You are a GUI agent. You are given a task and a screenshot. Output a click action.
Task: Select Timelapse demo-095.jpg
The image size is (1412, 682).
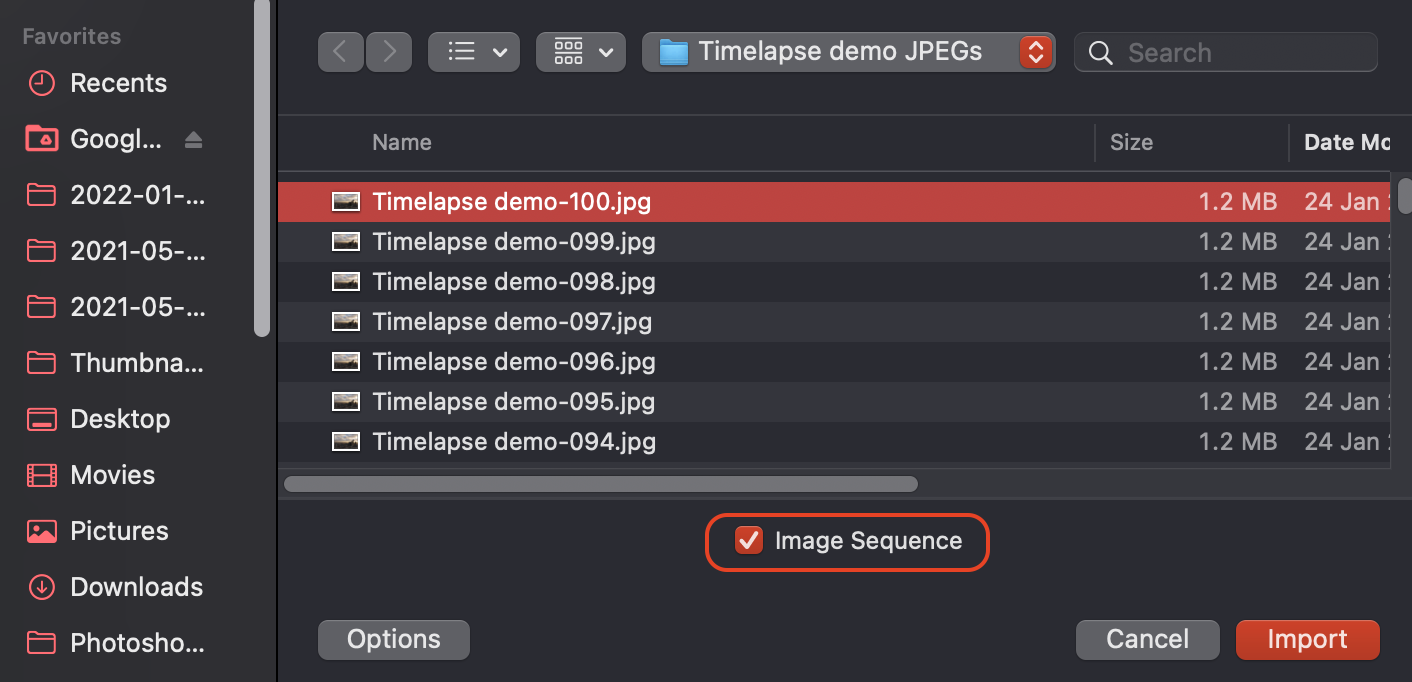click(834, 402)
